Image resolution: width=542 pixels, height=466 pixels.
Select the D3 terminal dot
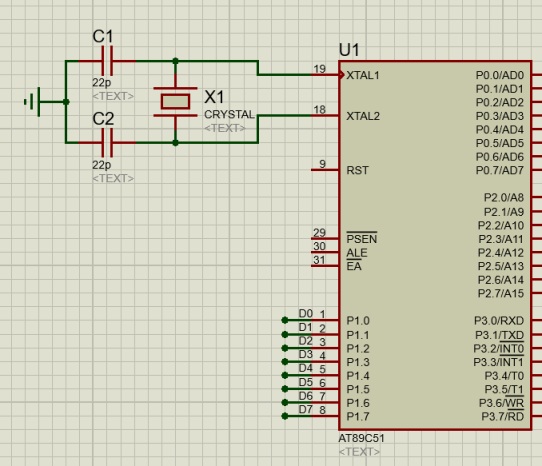pyautogui.click(x=285, y=362)
